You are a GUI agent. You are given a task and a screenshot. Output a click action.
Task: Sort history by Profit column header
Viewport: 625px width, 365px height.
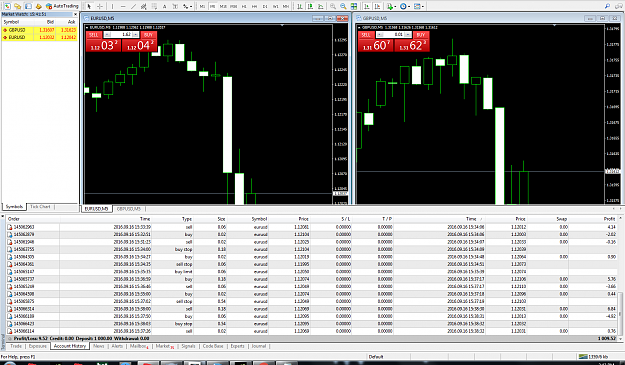pos(609,219)
